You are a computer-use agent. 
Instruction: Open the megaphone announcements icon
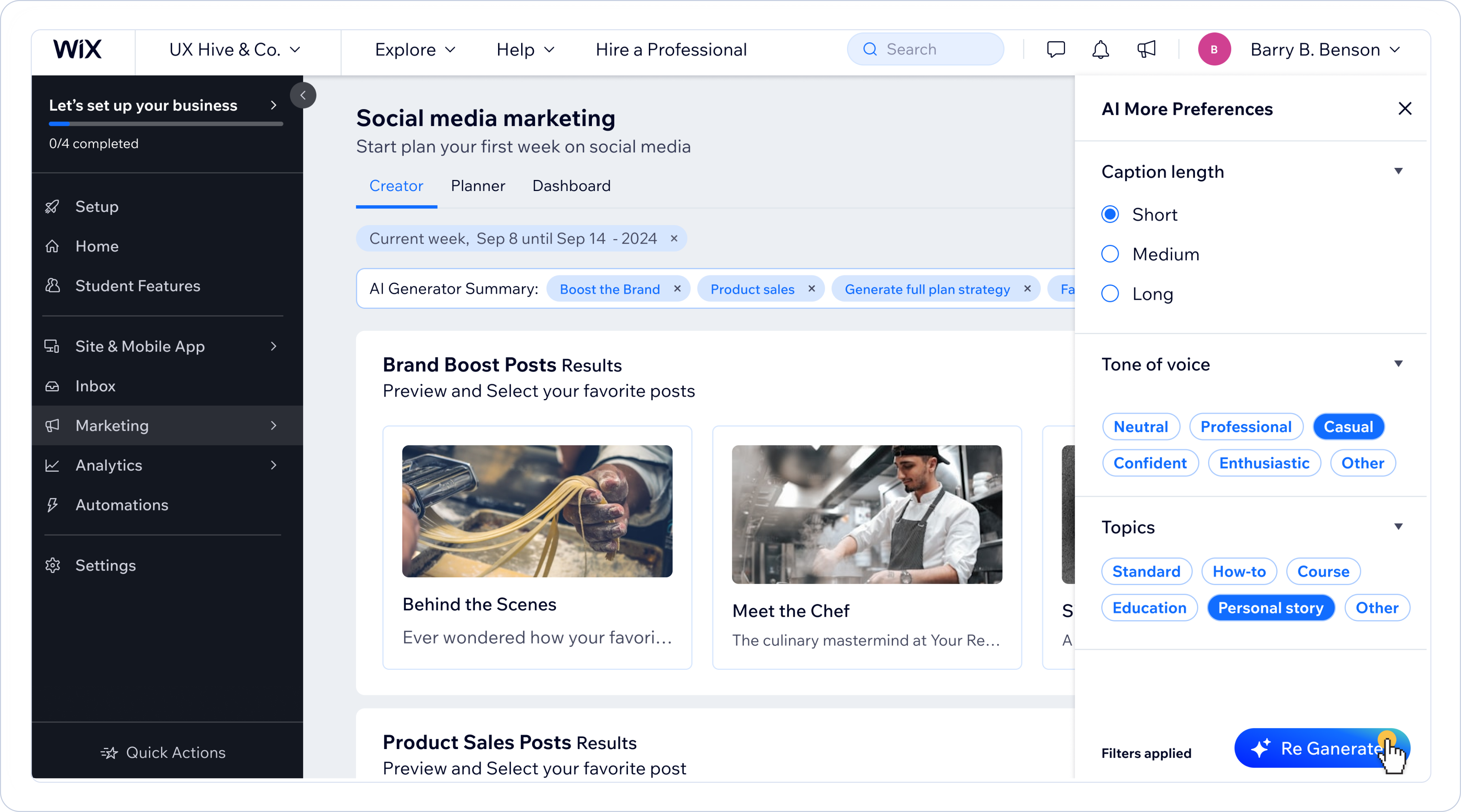(1146, 49)
